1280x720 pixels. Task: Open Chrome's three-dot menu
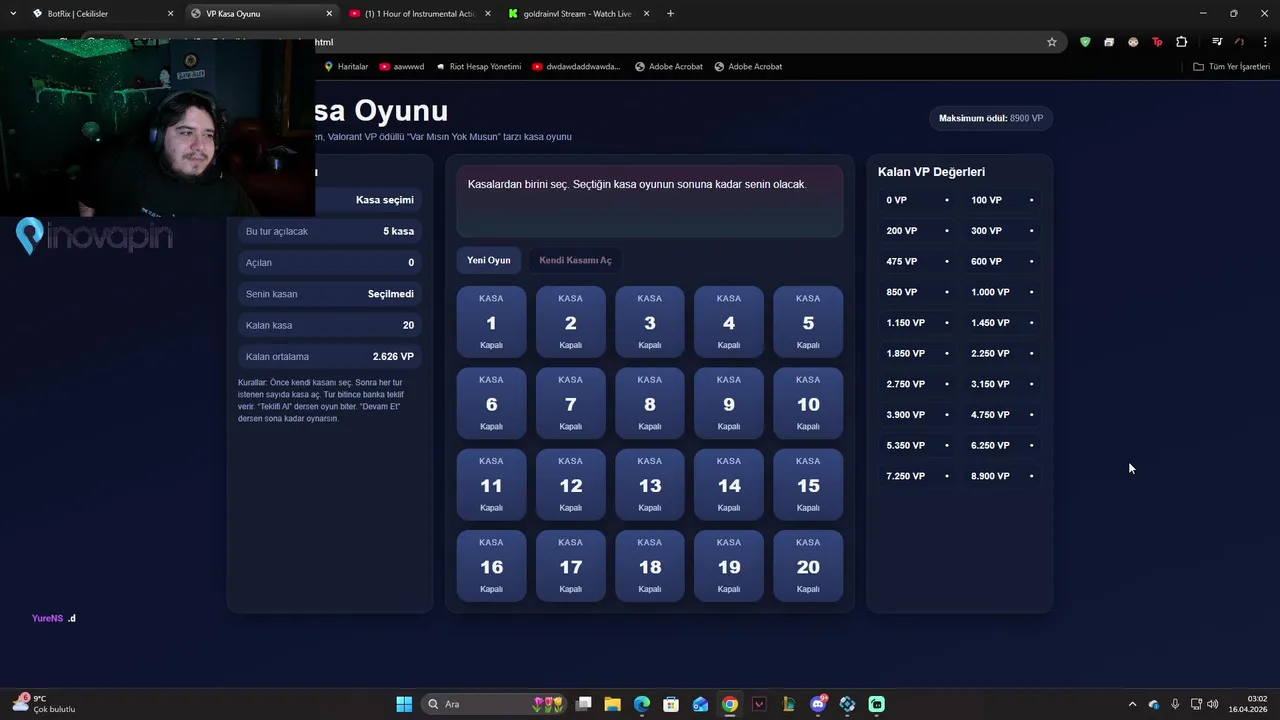[x=1266, y=42]
